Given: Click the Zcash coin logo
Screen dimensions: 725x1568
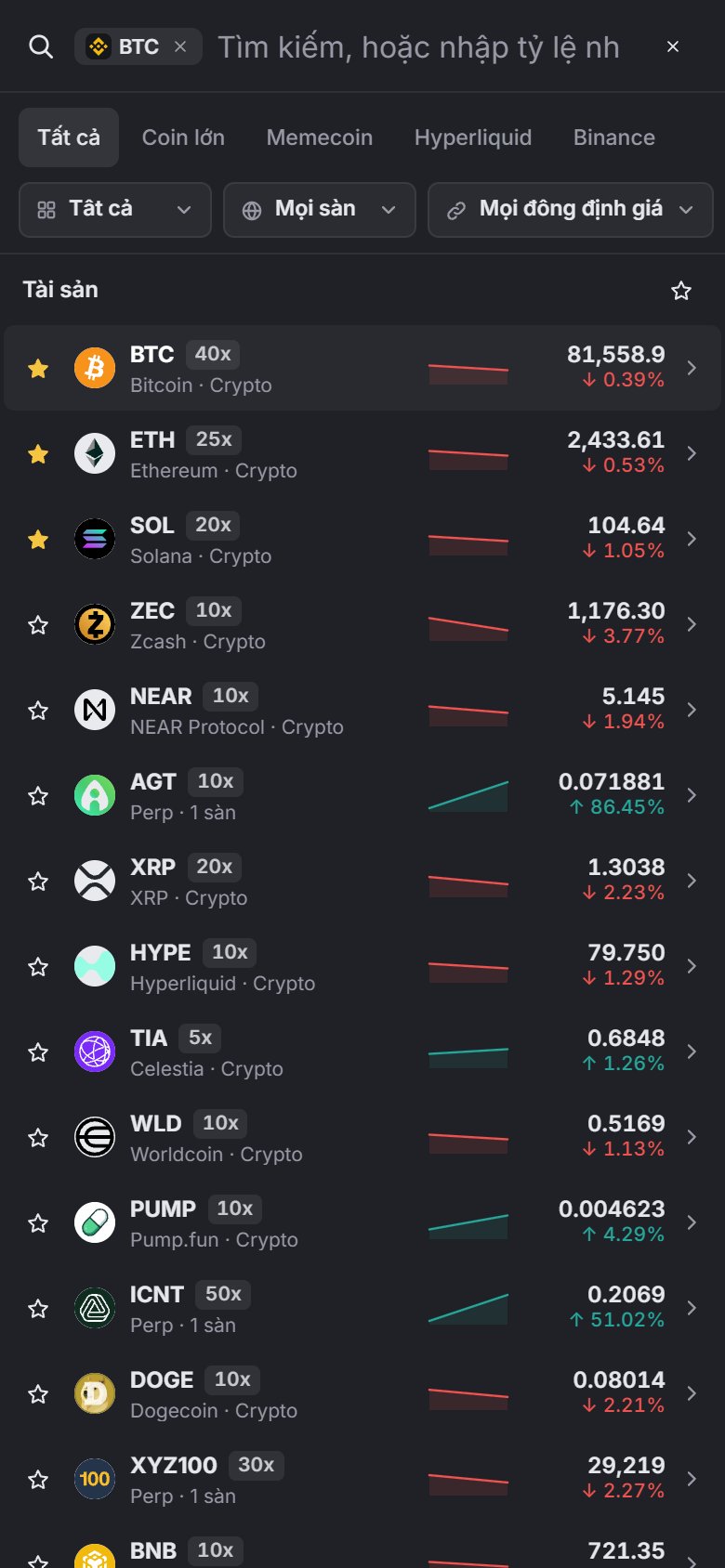Looking at the screenshot, I should [95, 624].
